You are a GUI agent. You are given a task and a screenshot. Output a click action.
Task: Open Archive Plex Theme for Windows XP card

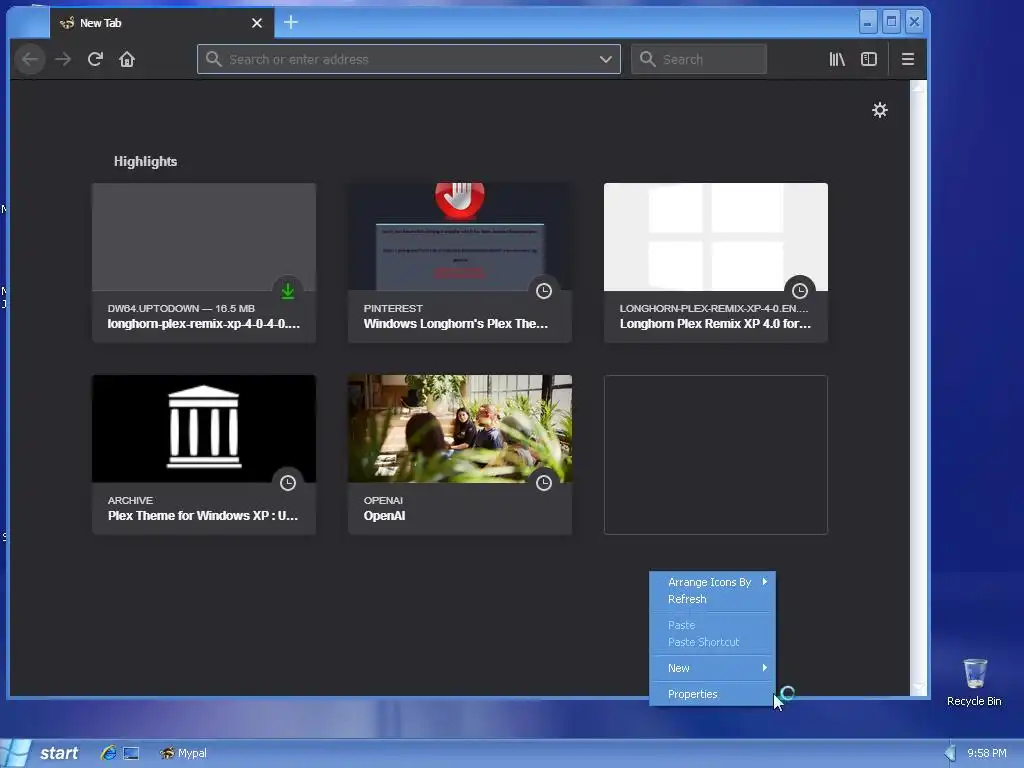204,455
